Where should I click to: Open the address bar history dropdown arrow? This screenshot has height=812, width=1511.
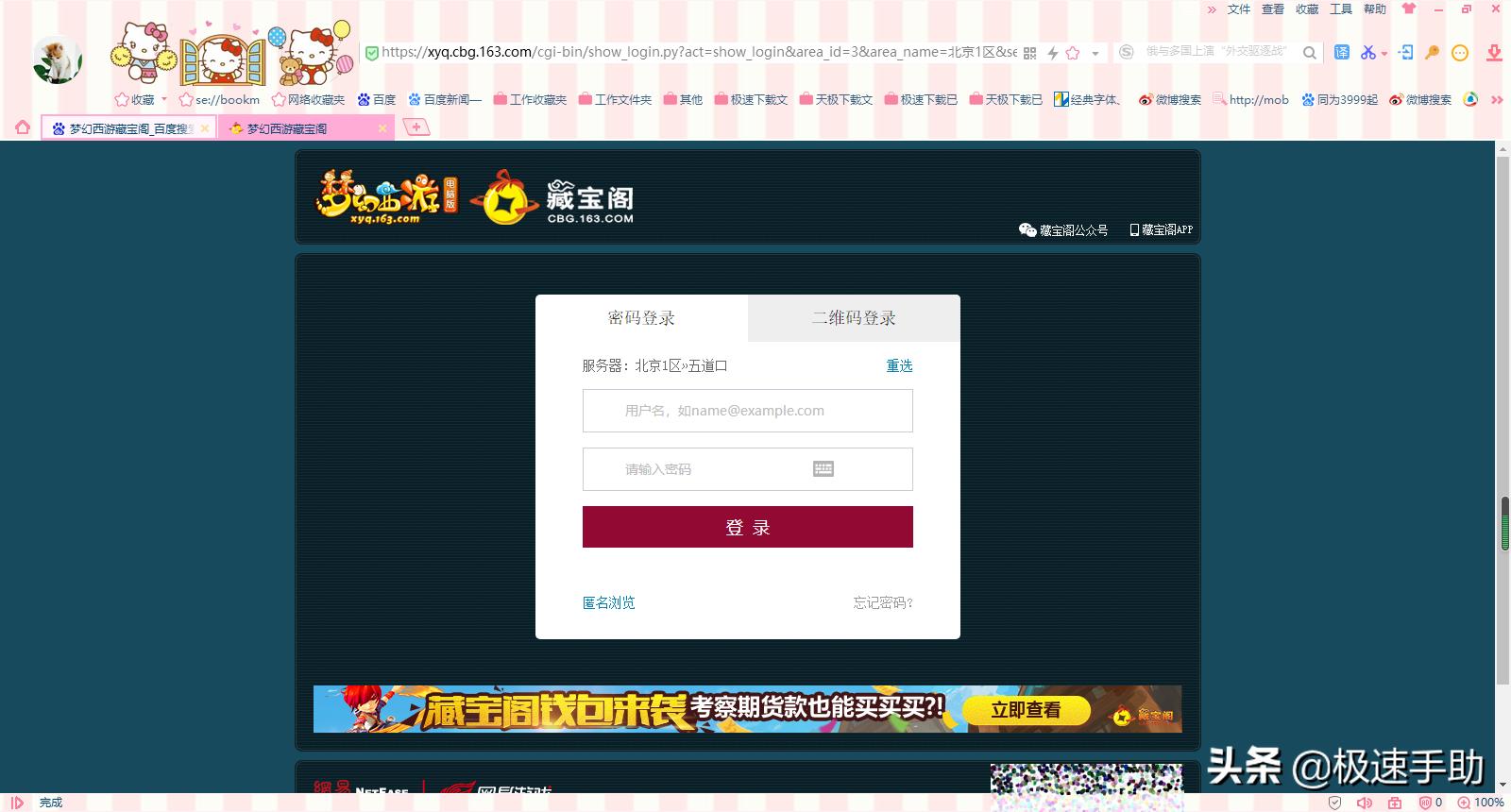pyautogui.click(x=1095, y=54)
